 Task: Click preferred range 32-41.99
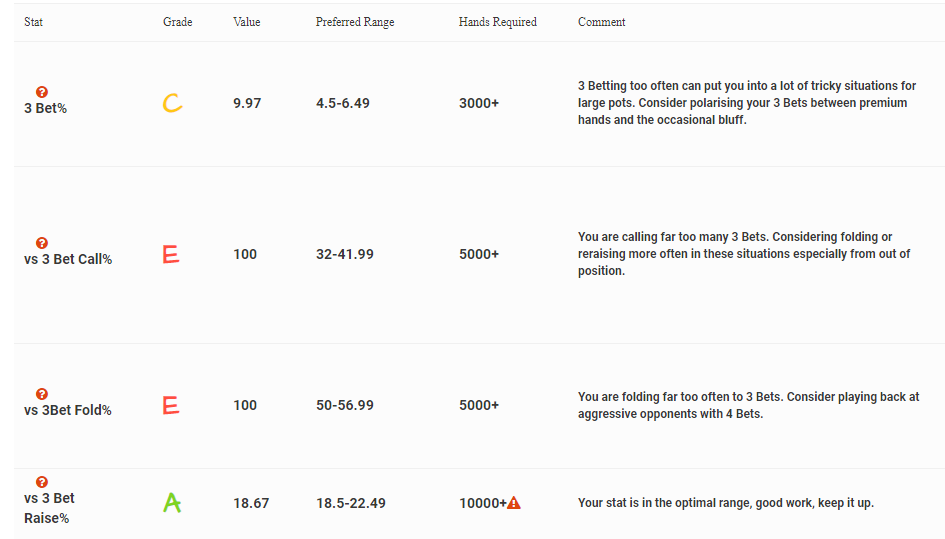tap(345, 254)
